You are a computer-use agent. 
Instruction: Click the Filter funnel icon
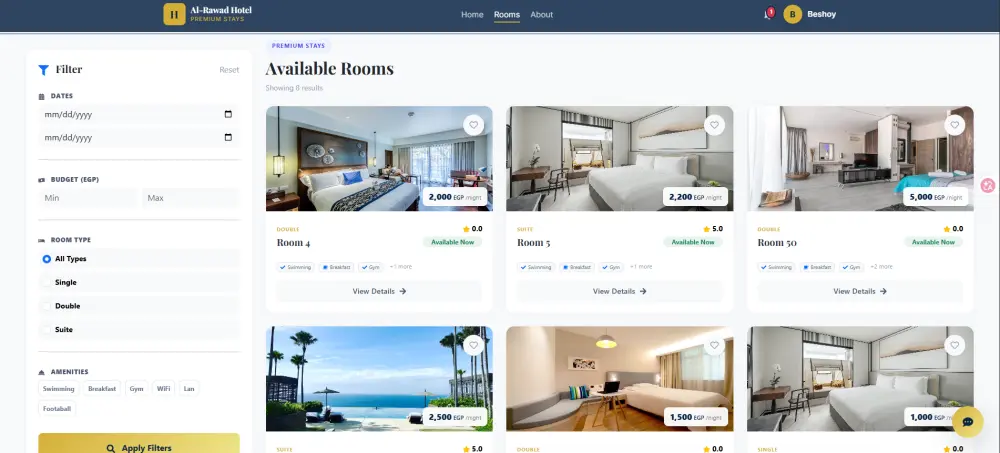click(x=43, y=70)
